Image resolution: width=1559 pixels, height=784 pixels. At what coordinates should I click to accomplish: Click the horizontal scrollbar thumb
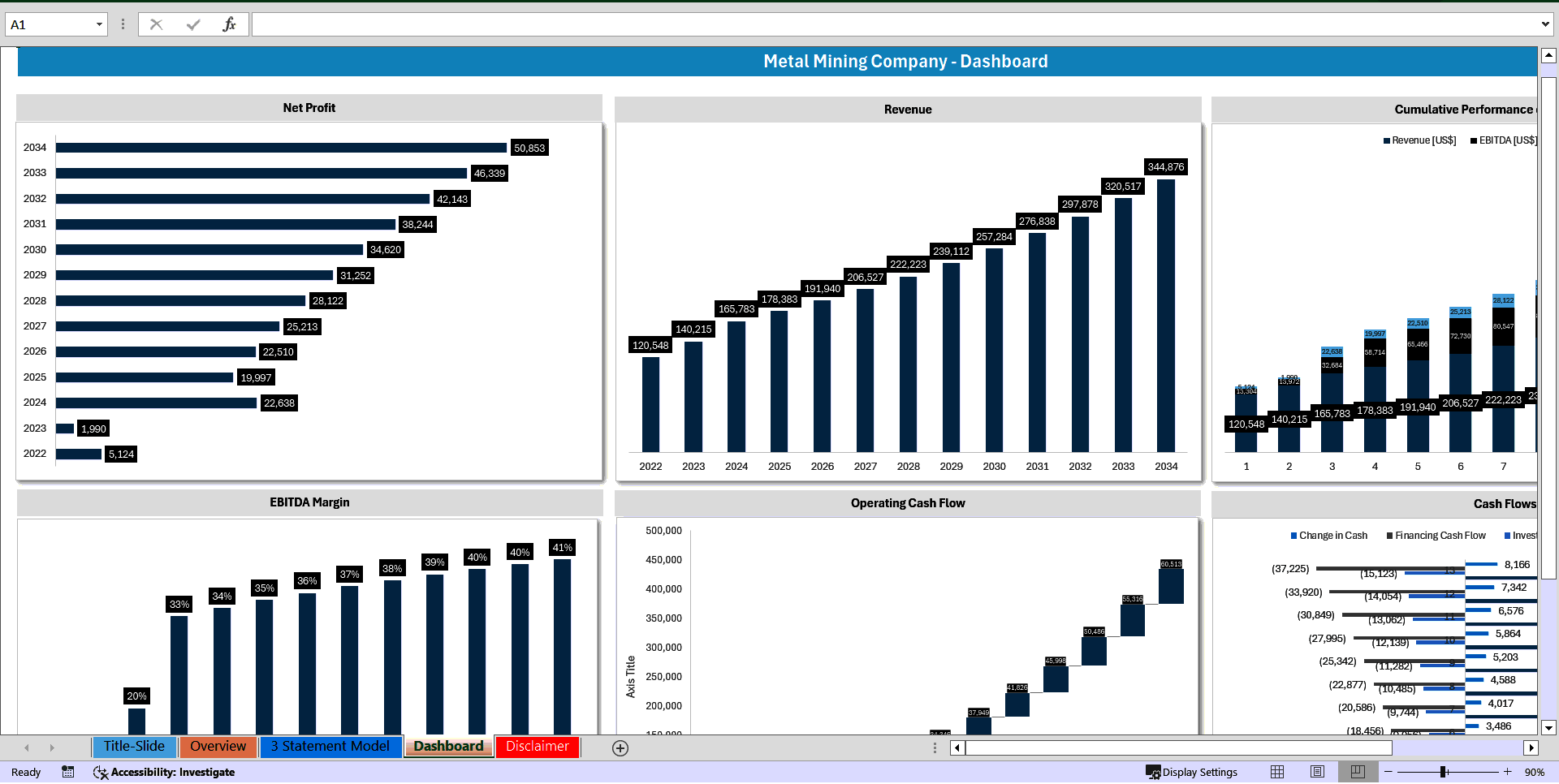(1179, 748)
